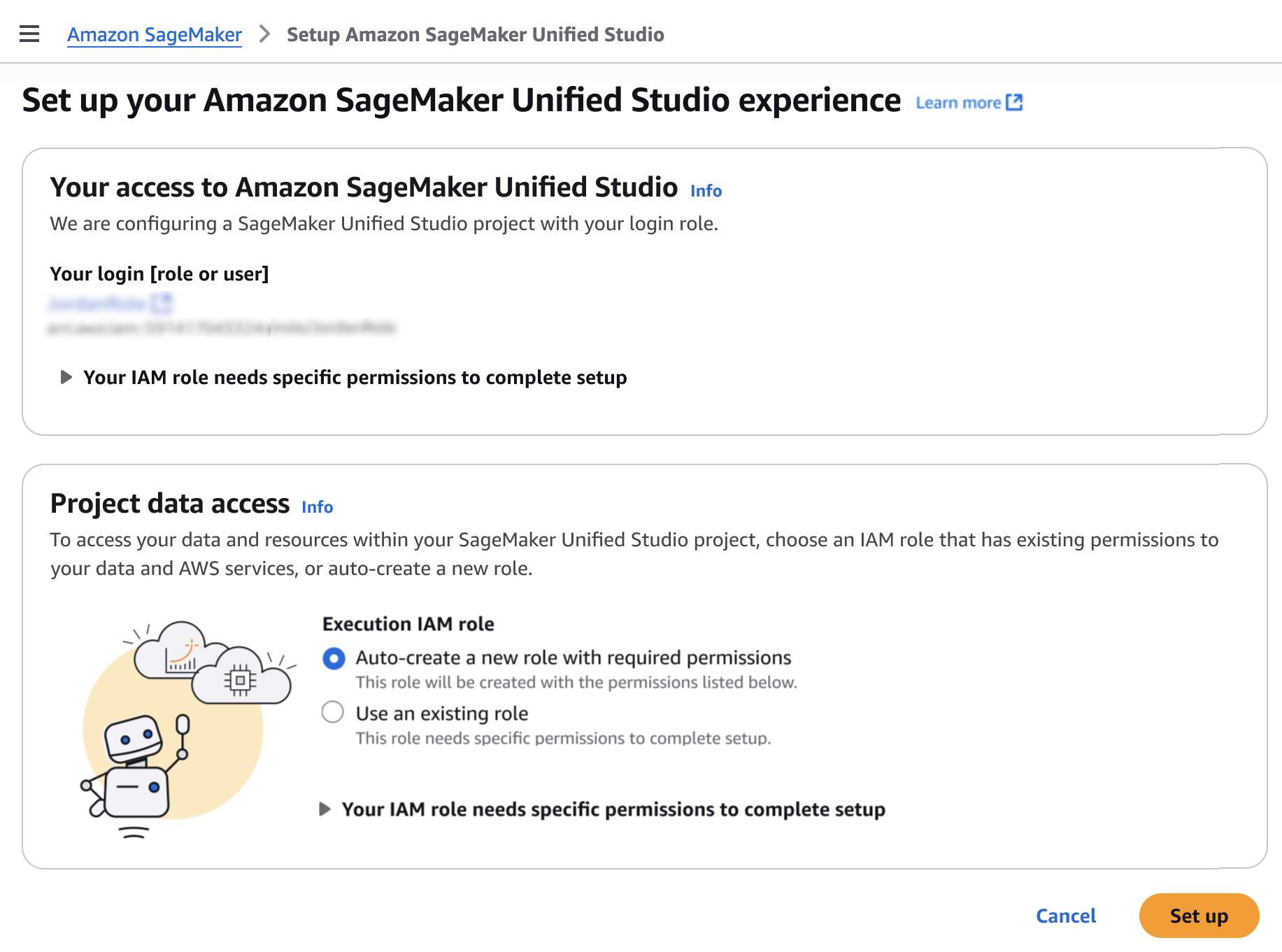This screenshot has width=1282, height=952.
Task: Click the Learn more external link icon
Action: pos(1014,102)
